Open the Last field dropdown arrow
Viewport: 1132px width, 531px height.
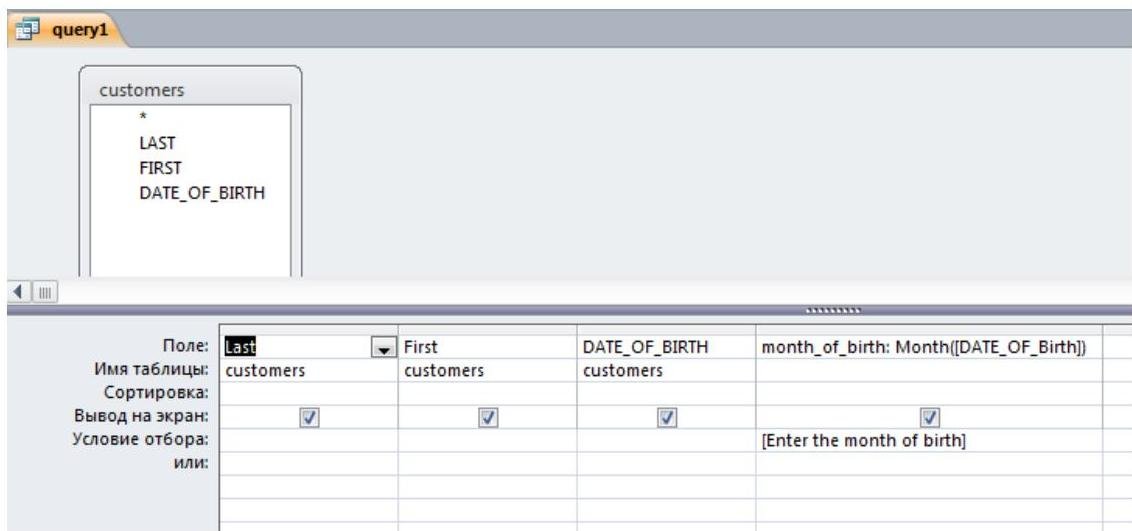coord(383,349)
